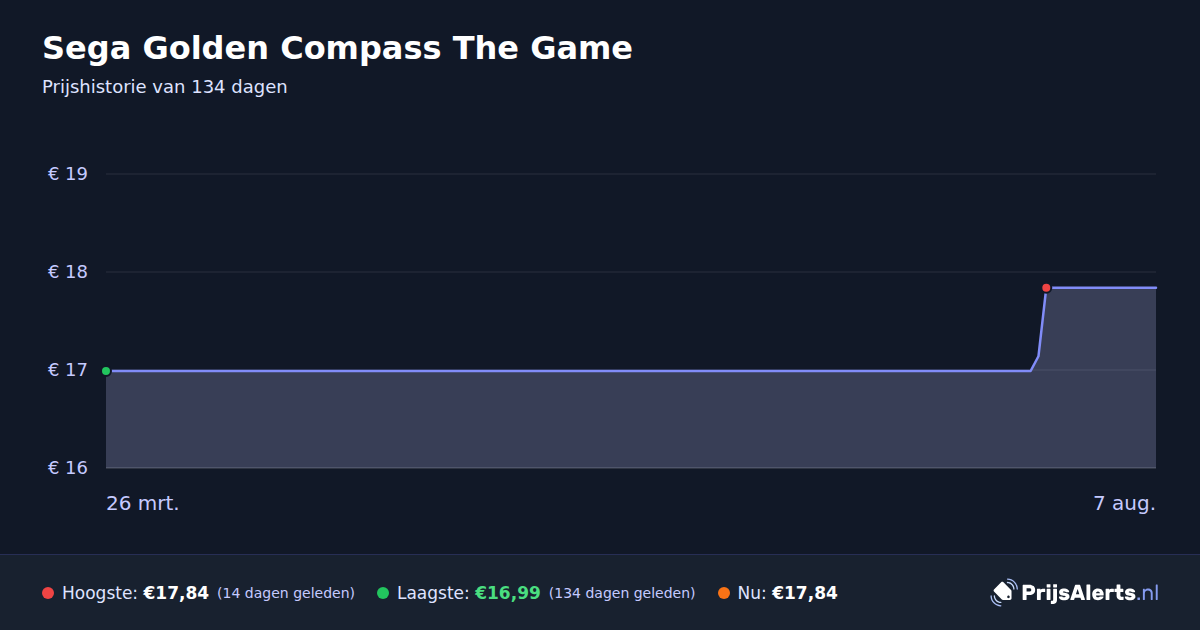Click the green lowest-price dot at the chart start
The width and height of the screenshot is (1200, 630).
point(106,371)
